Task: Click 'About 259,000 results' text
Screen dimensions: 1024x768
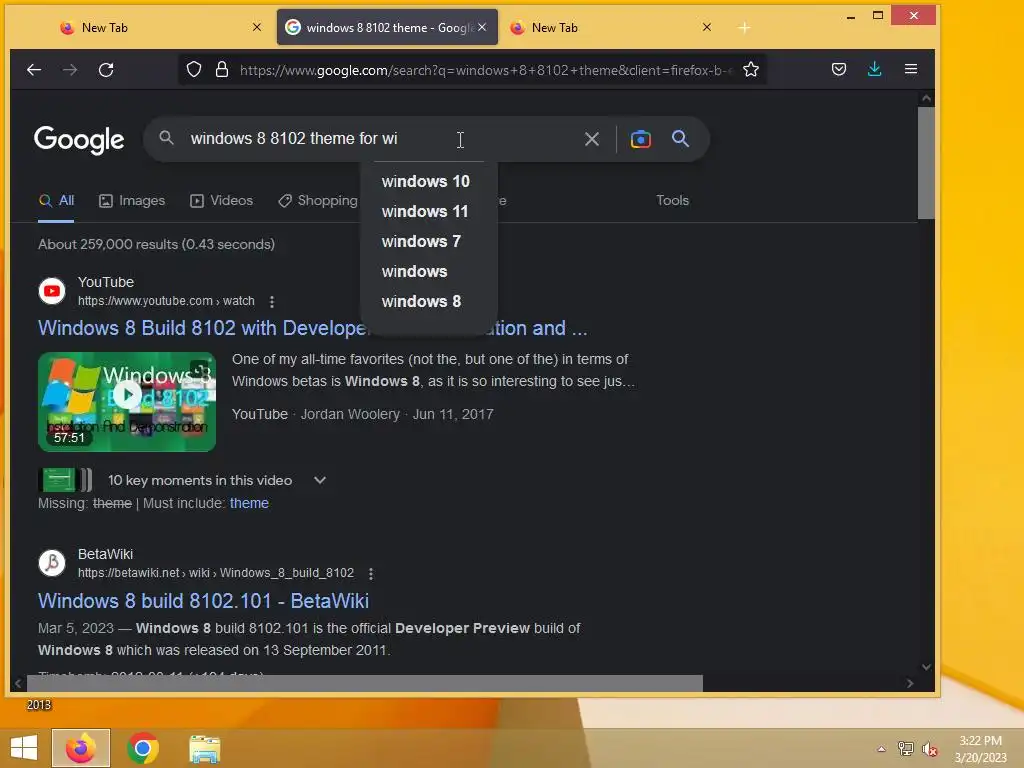Action: [x=156, y=244]
